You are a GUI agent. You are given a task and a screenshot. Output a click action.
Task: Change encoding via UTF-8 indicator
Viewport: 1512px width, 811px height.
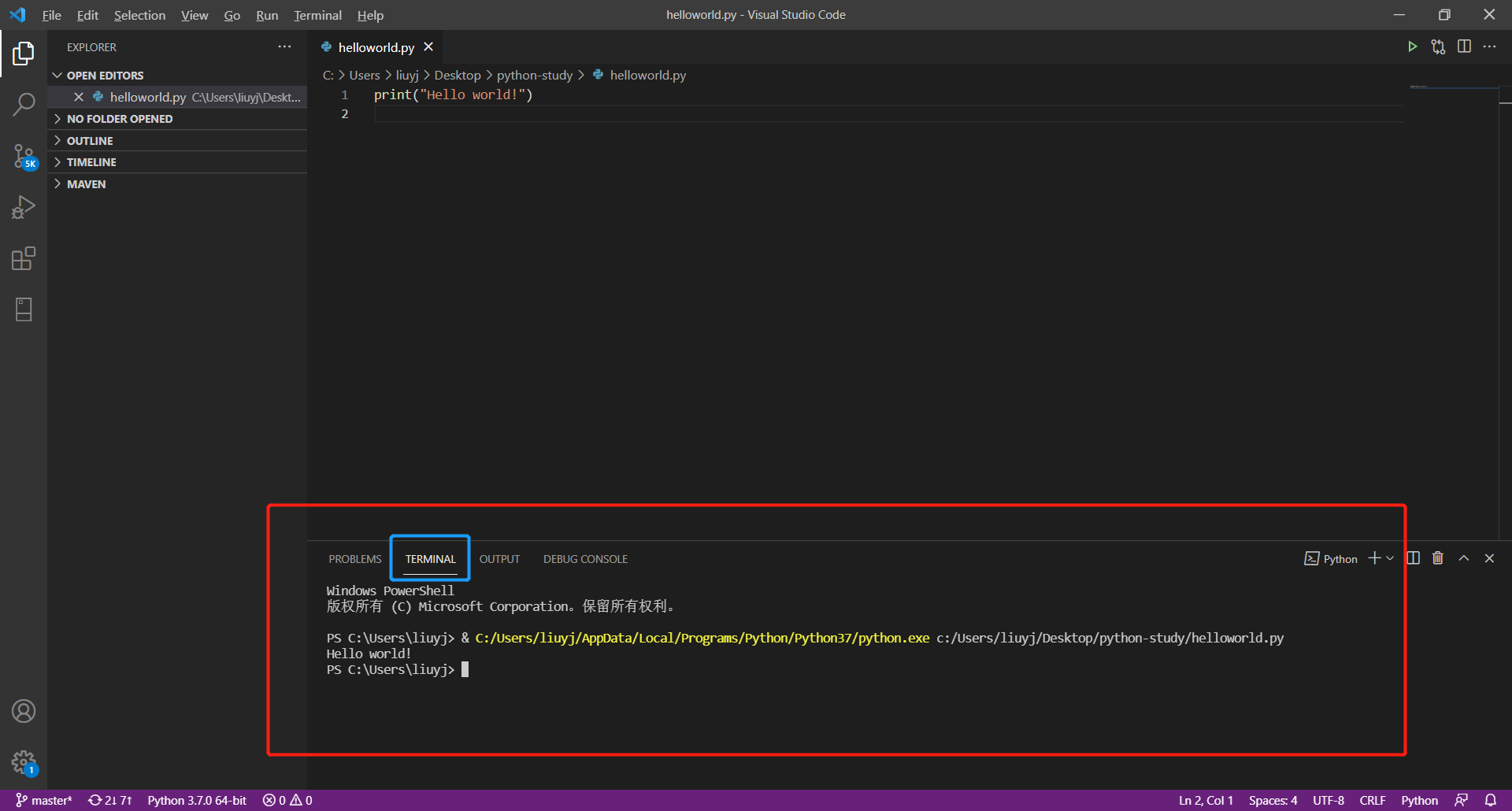[1329, 800]
